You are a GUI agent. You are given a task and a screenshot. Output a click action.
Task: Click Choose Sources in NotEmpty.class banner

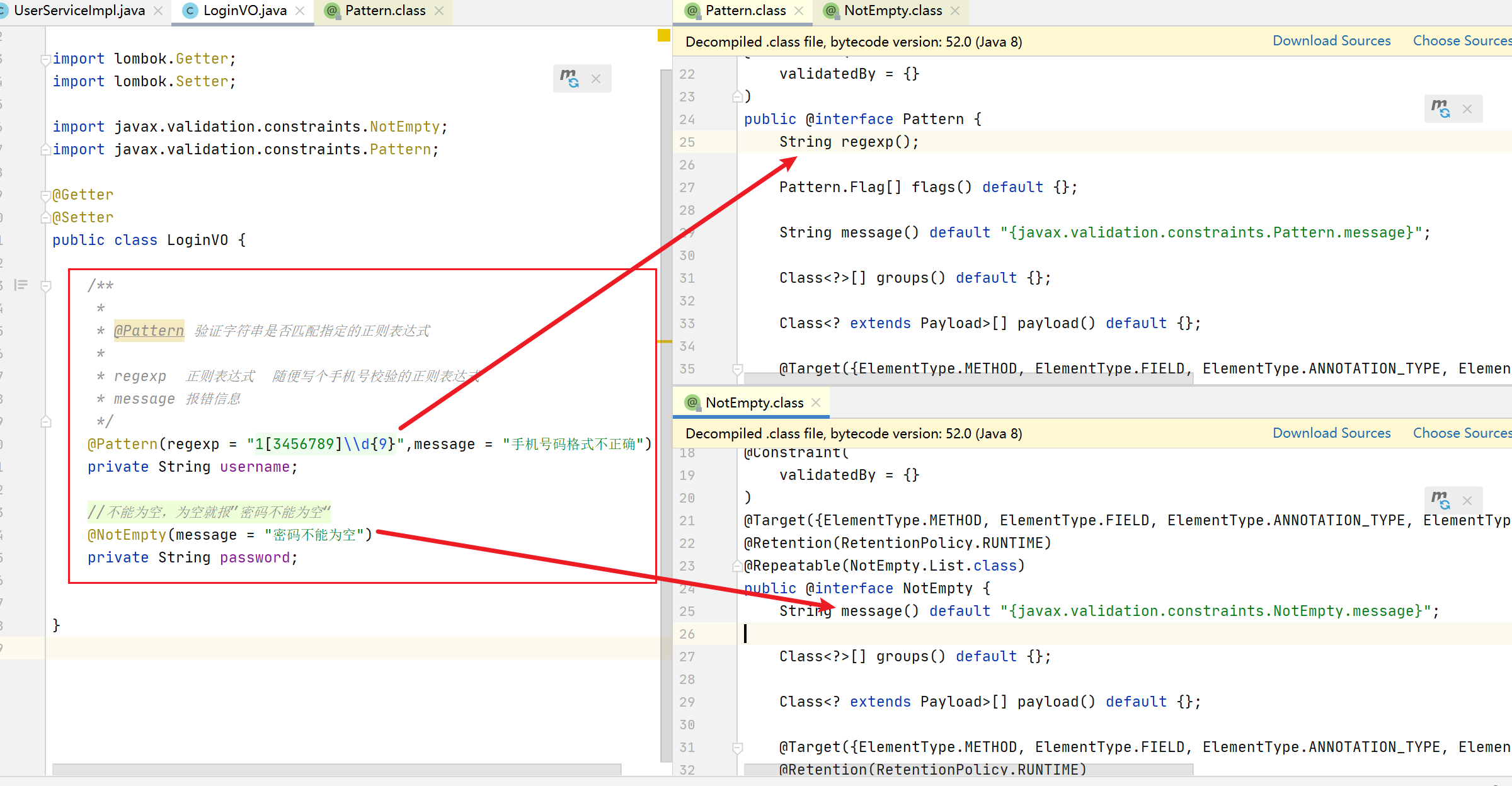click(1461, 433)
